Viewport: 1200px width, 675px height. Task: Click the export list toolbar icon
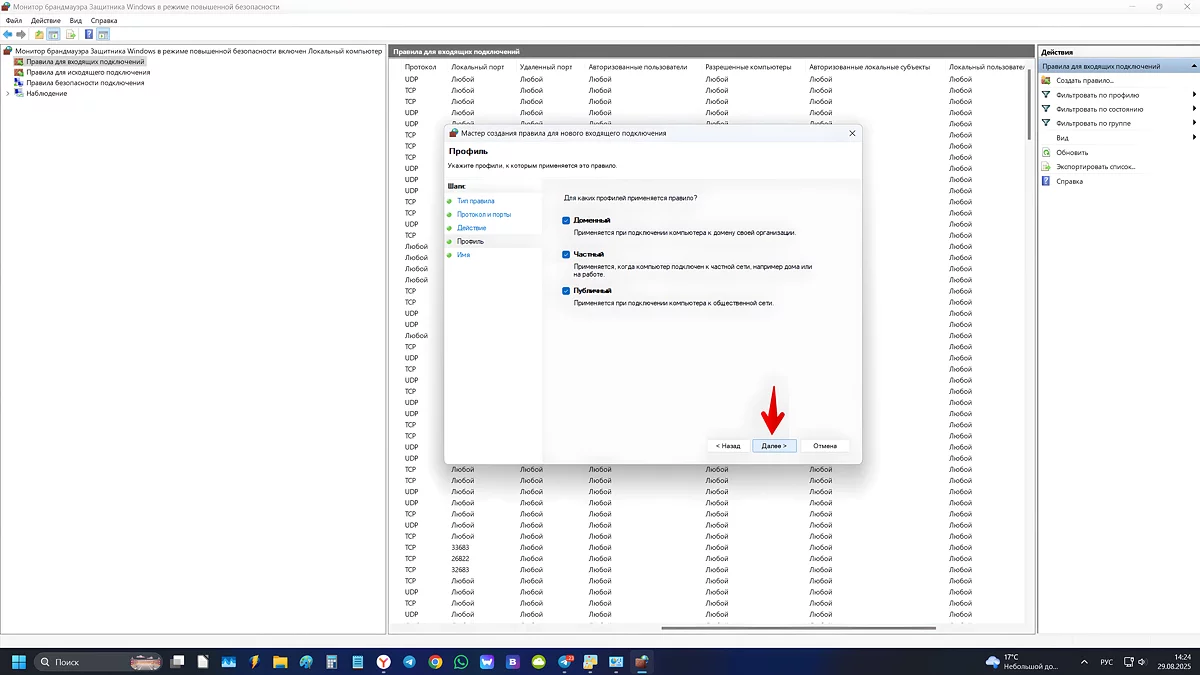click(71, 34)
